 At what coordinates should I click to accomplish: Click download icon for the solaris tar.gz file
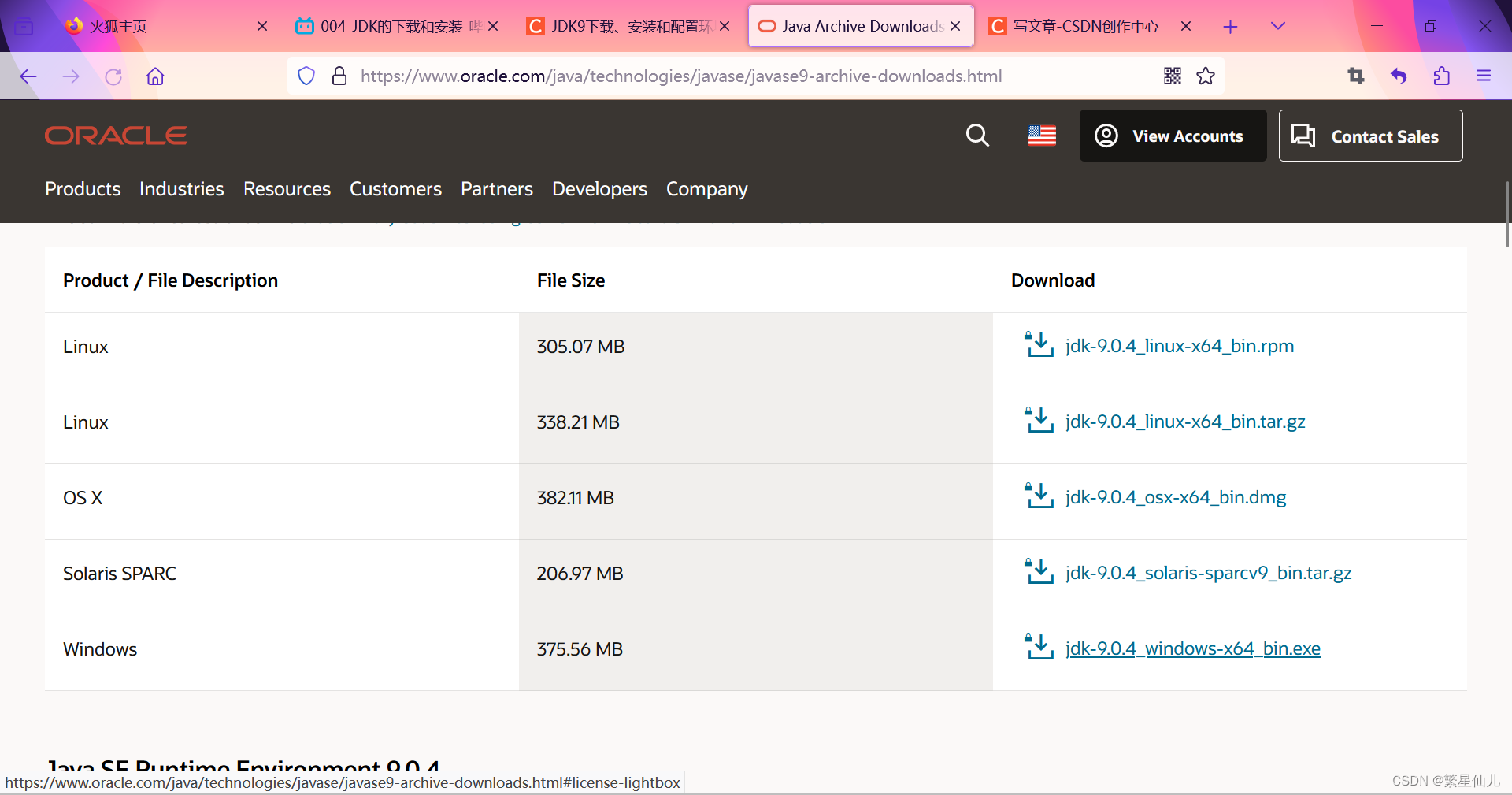coord(1039,571)
